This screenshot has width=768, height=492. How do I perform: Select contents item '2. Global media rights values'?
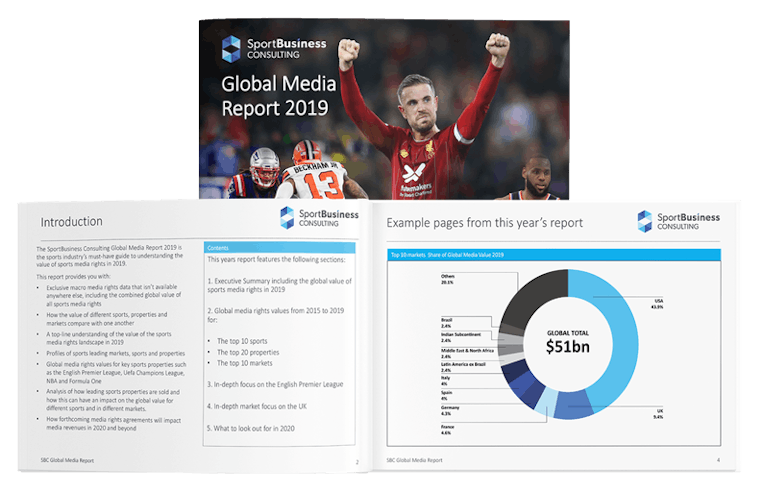tap(276, 315)
